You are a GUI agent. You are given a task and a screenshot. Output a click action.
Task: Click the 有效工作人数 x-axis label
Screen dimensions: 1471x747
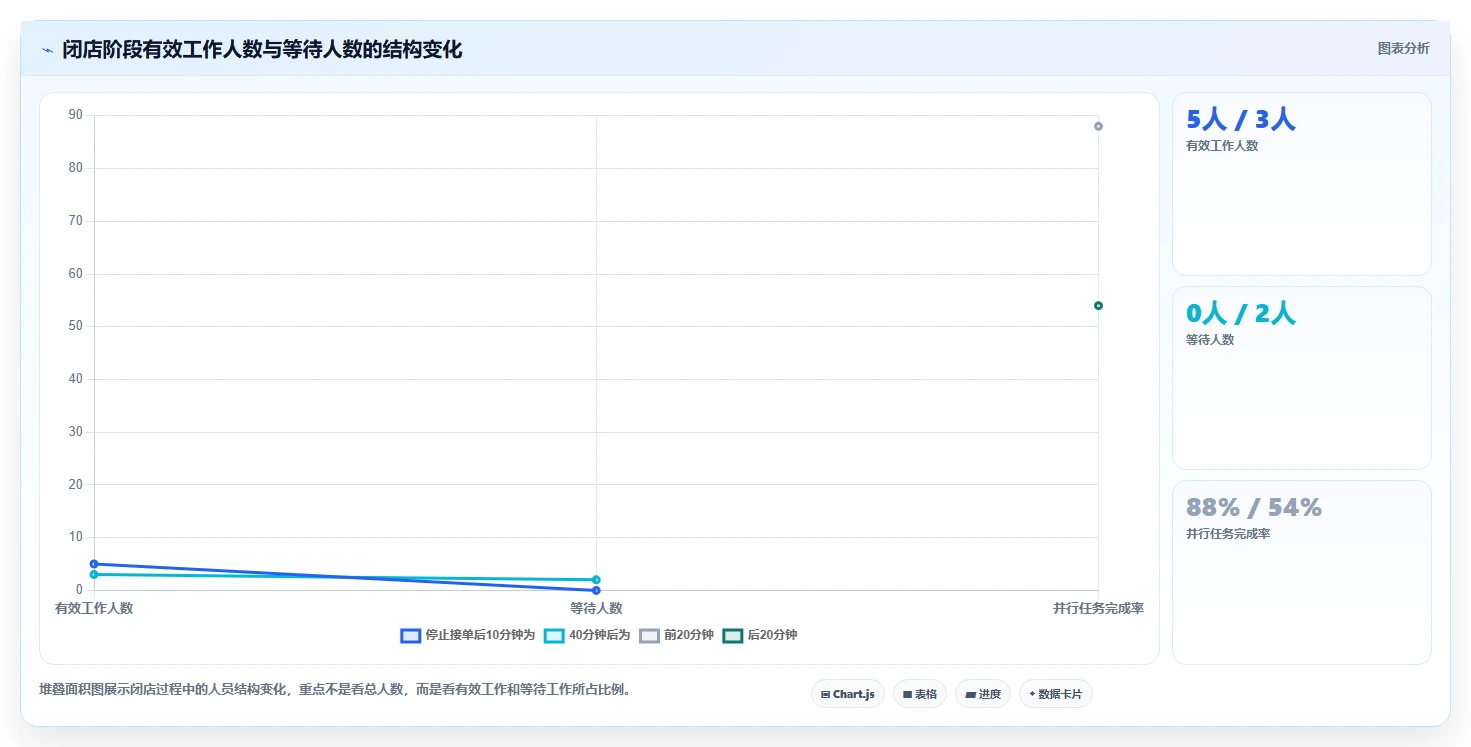(94, 608)
